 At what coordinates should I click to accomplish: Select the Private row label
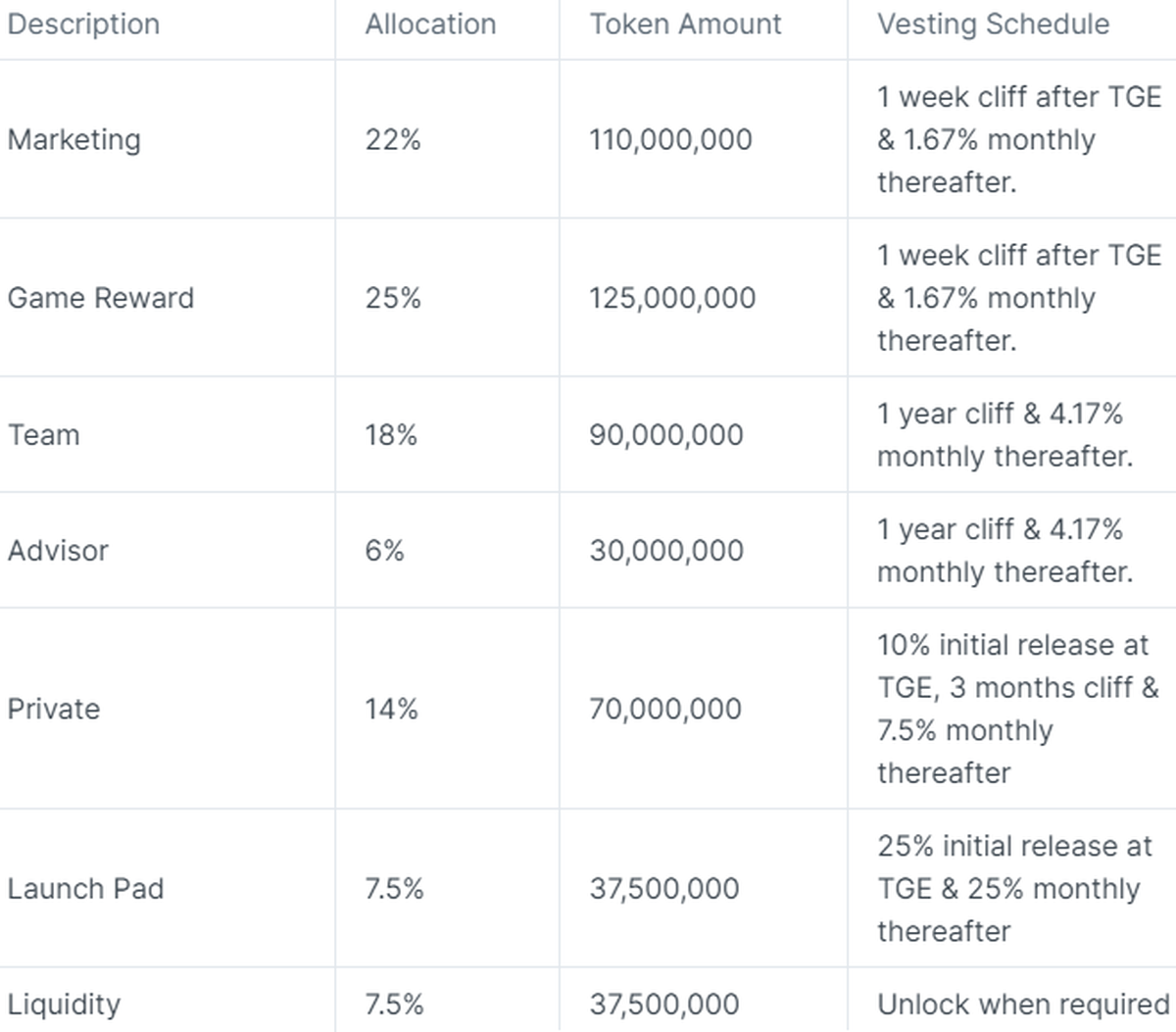tap(53, 710)
